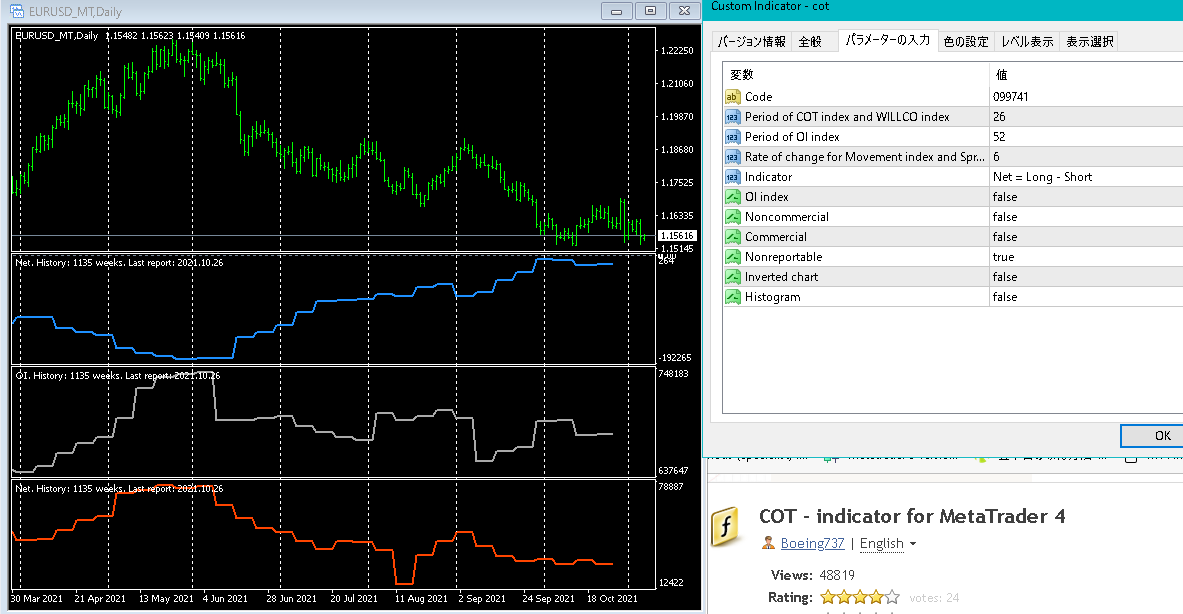Click the EURUSD chart window title icon
This screenshot has width=1183, height=614.
pyautogui.click(x=17, y=11)
